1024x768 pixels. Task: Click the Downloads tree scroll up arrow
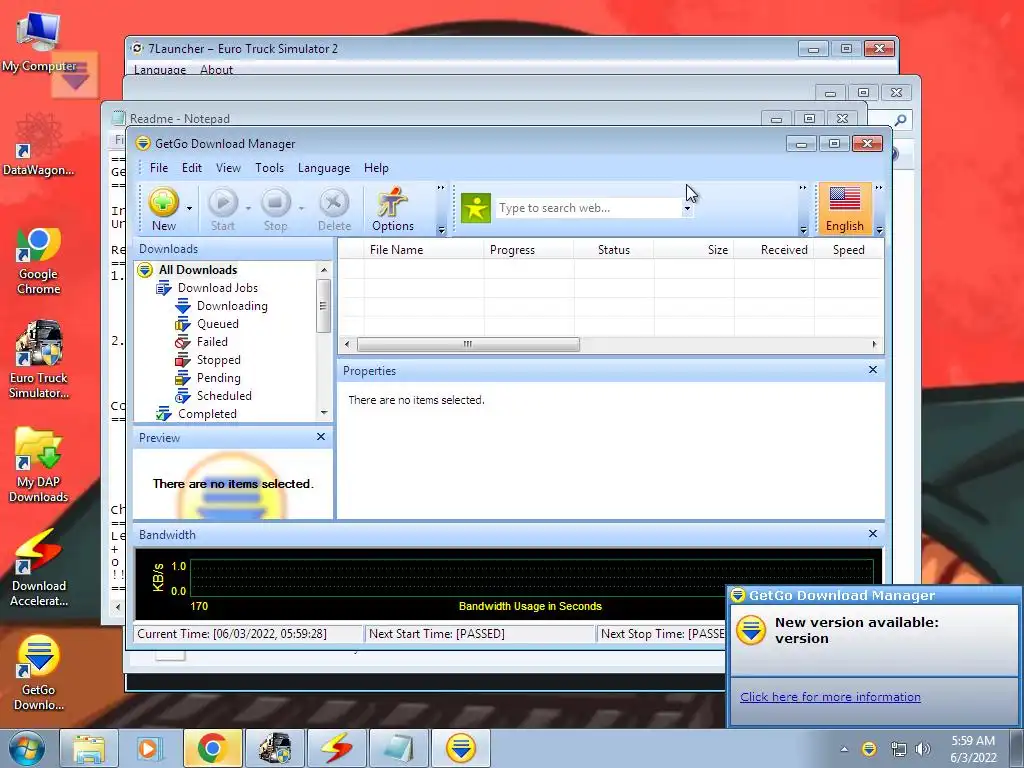click(324, 270)
